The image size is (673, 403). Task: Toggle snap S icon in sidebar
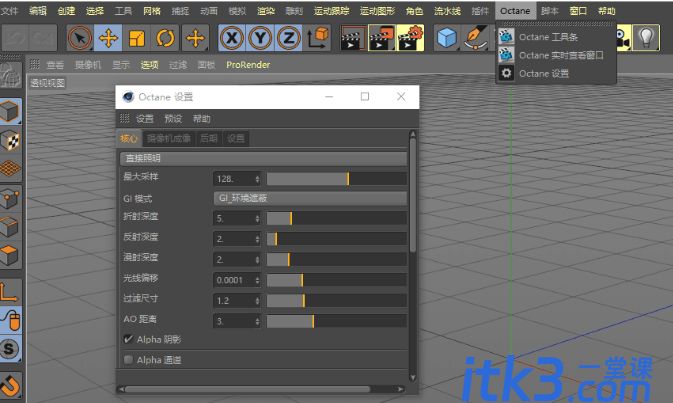pos(10,348)
